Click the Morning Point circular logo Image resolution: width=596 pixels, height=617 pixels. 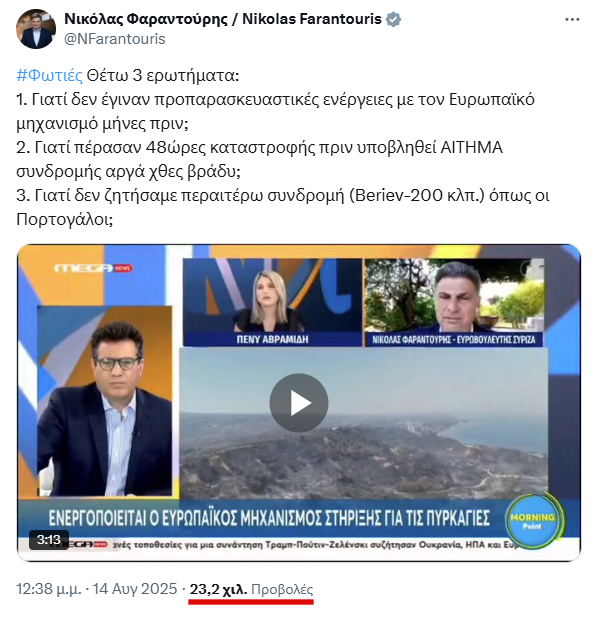533,521
